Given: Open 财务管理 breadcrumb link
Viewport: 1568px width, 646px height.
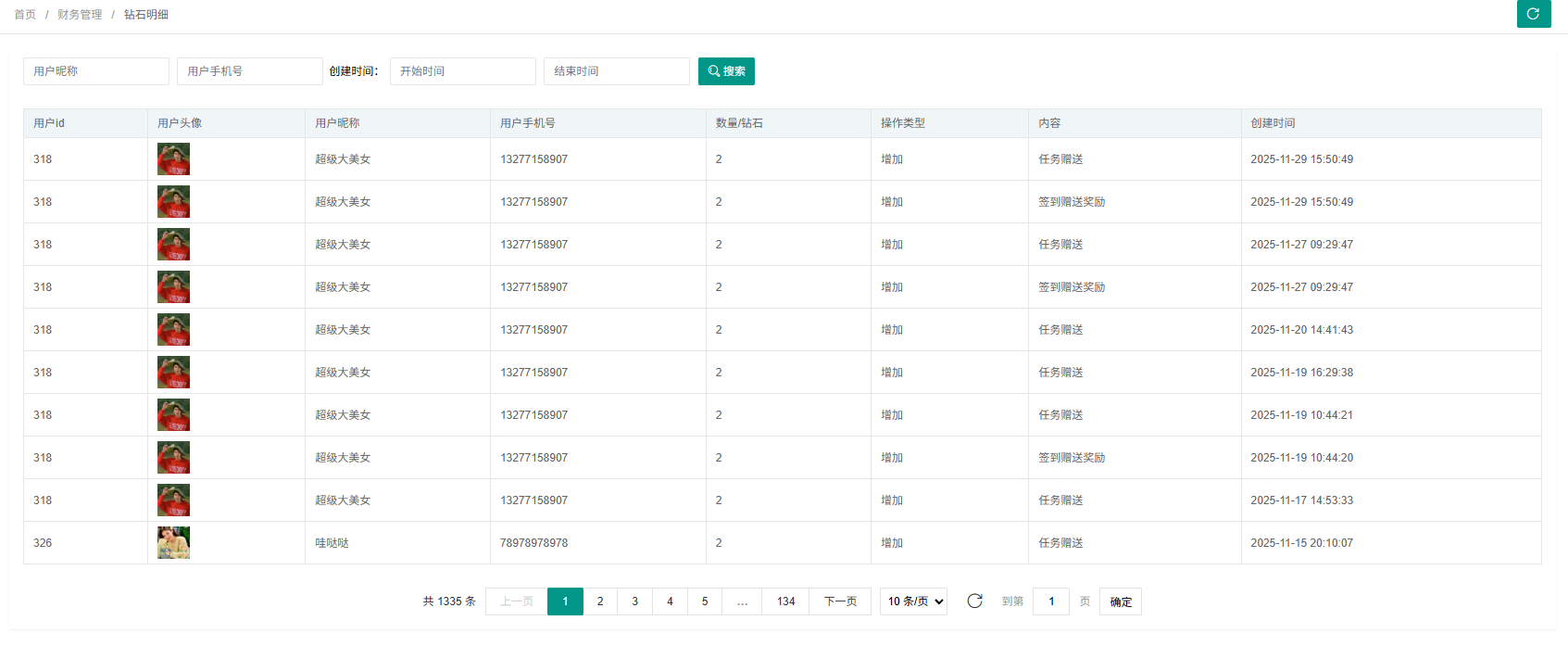Looking at the screenshot, I should click(x=80, y=15).
